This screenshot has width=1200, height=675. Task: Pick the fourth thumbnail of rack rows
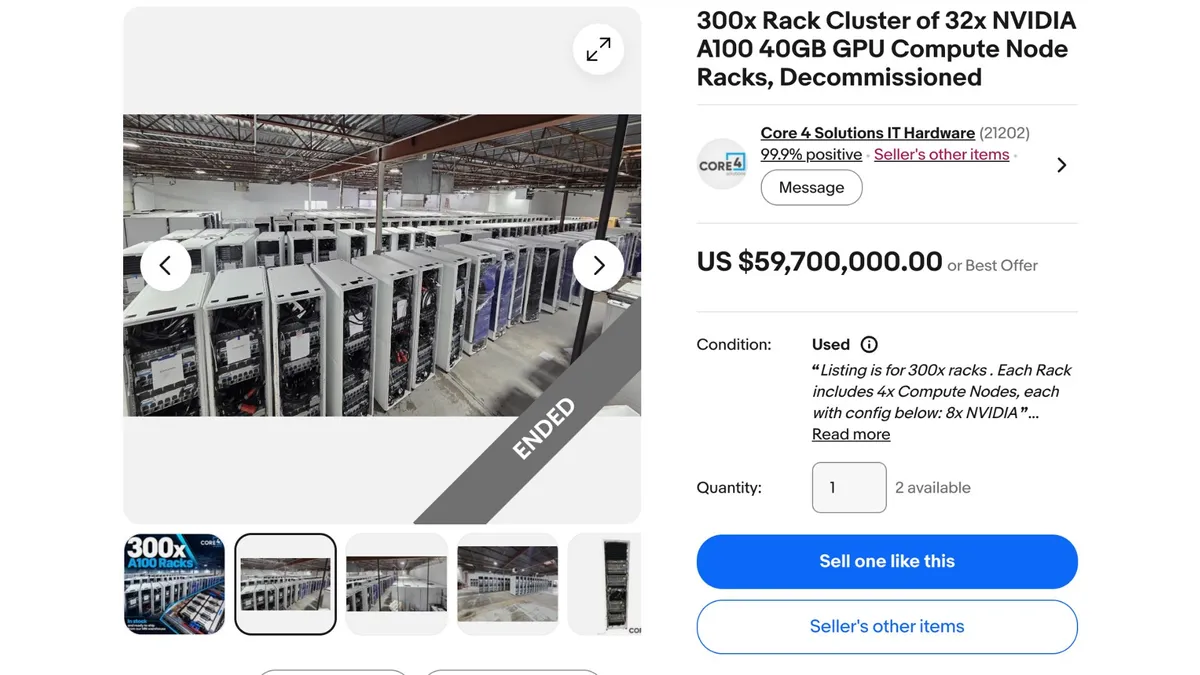click(508, 584)
